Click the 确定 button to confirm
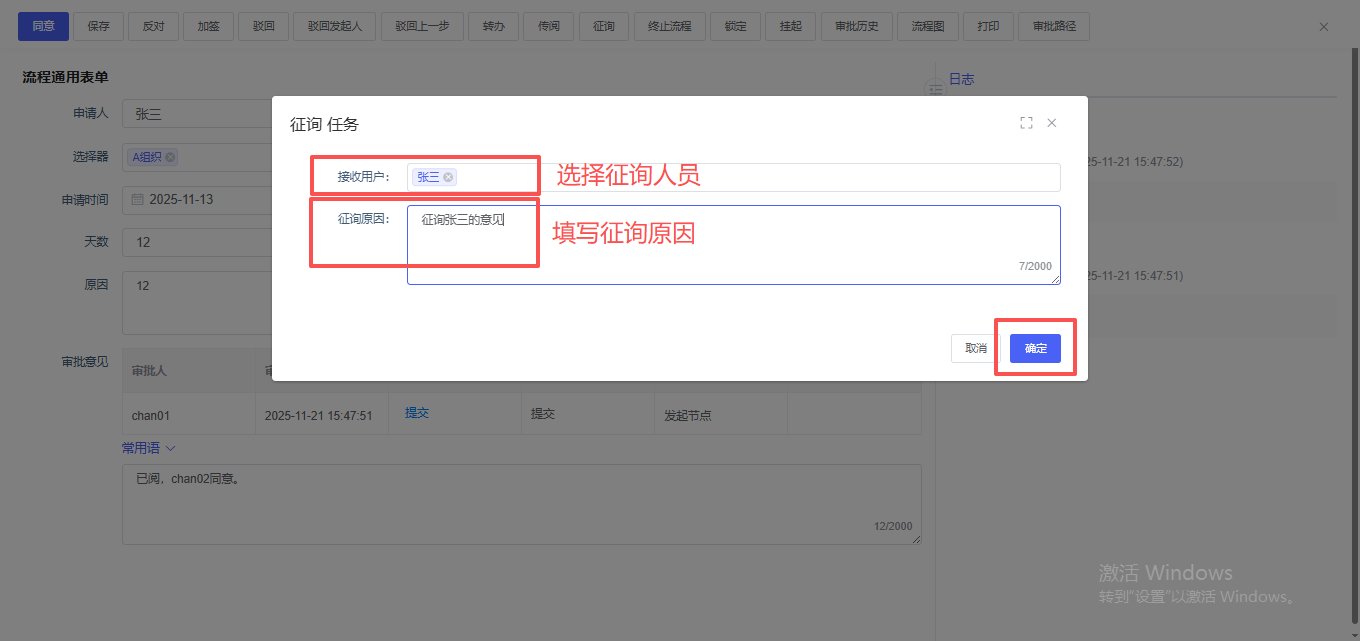 1035,348
